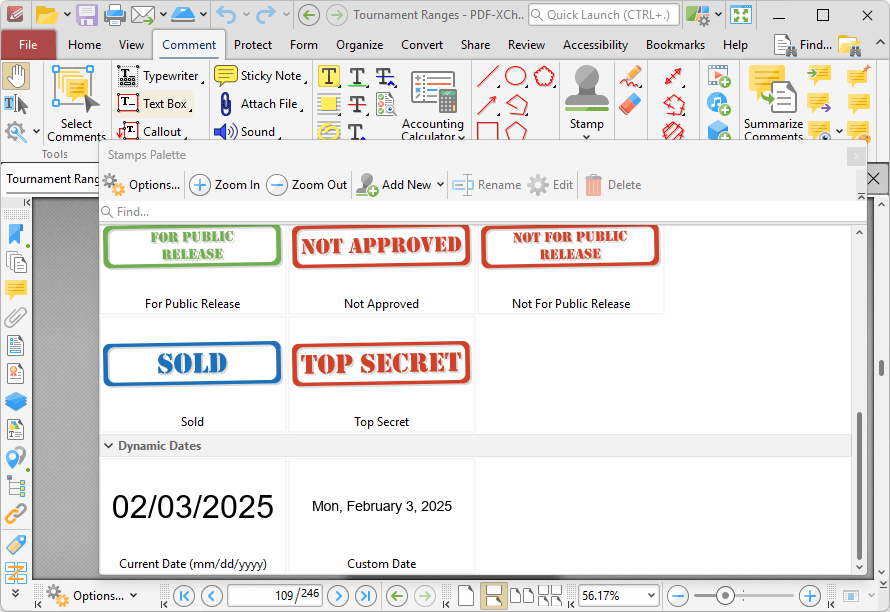Open the File menu
Image resolution: width=890 pixels, height=612 pixels.
coord(28,45)
